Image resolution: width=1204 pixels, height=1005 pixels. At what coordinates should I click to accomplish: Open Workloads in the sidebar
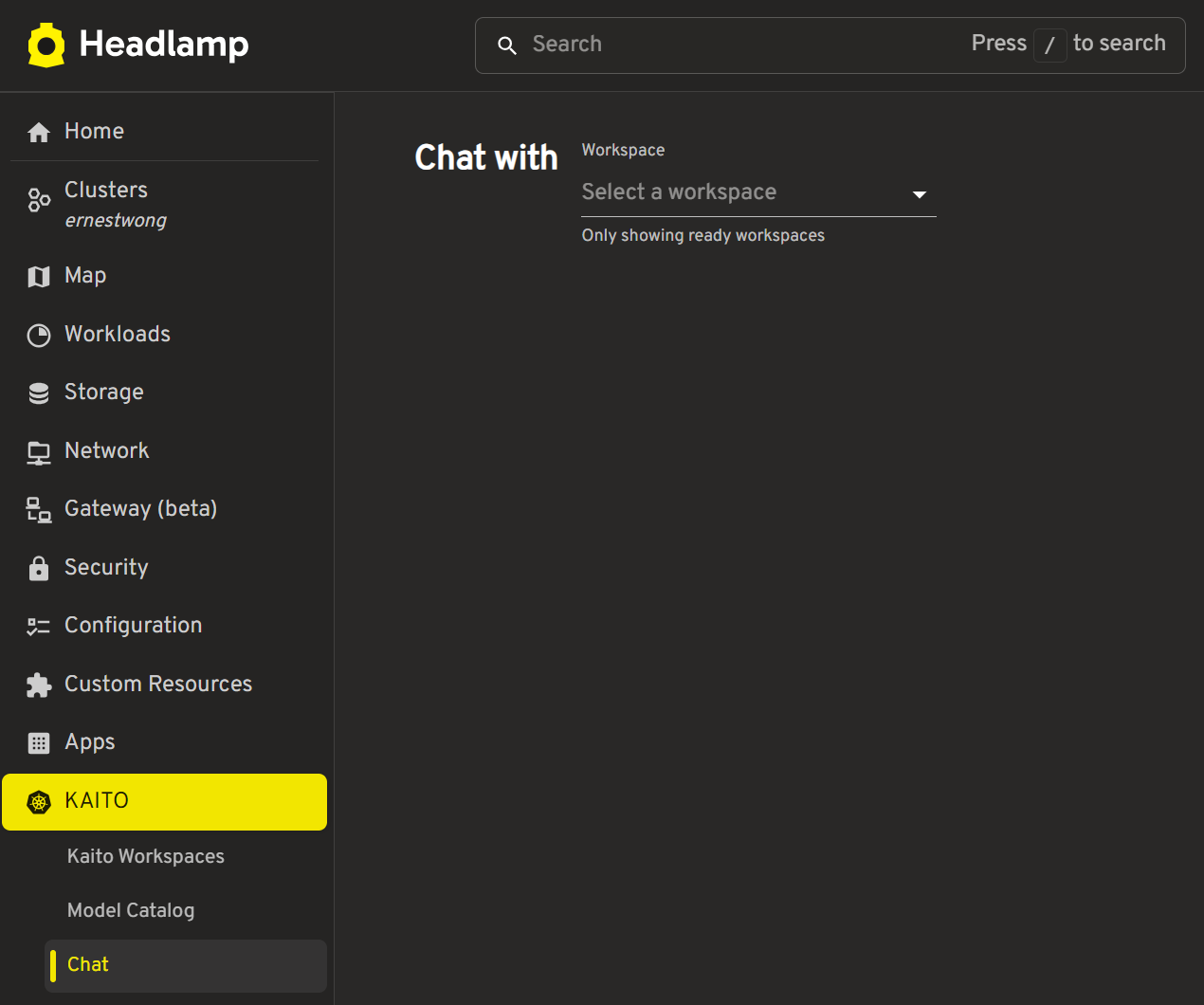164,335
